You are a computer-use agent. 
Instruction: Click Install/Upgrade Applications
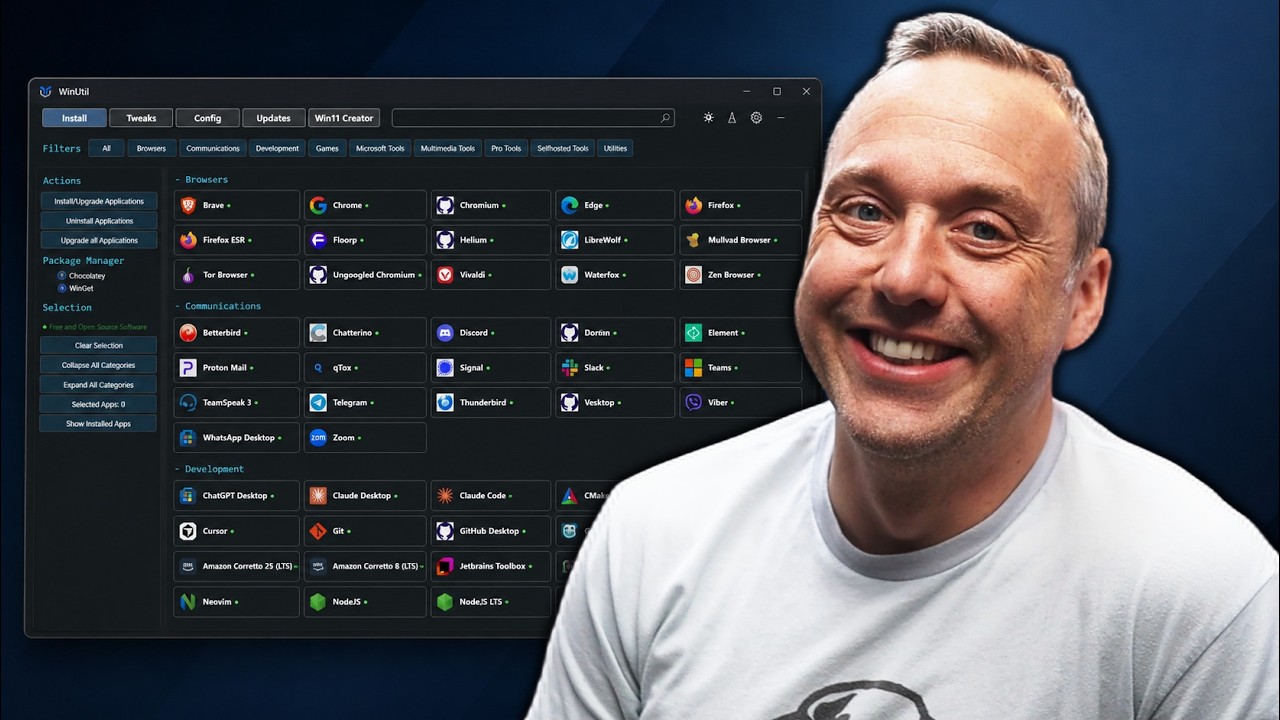click(x=99, y=201)
